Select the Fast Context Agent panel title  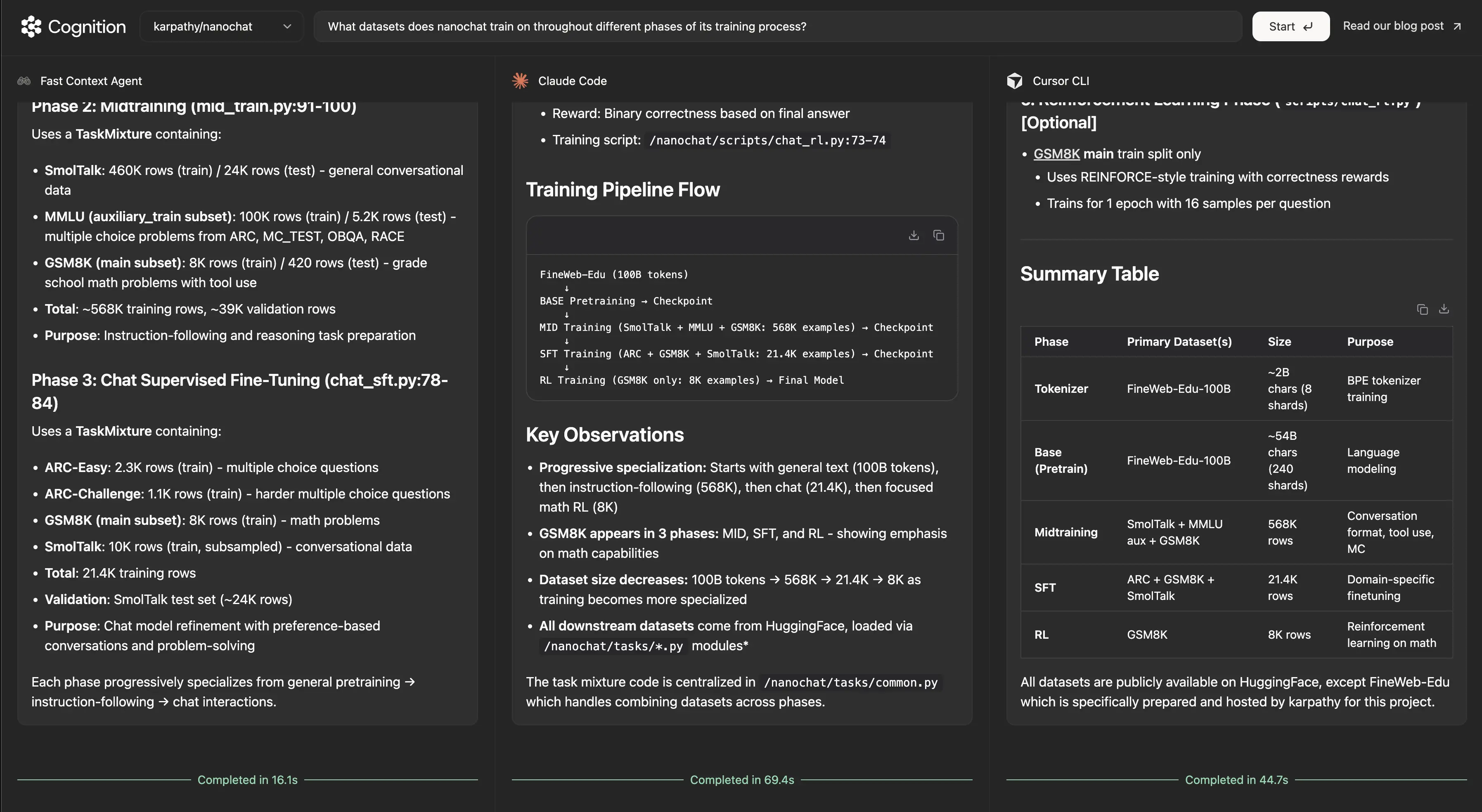(91, 81)
